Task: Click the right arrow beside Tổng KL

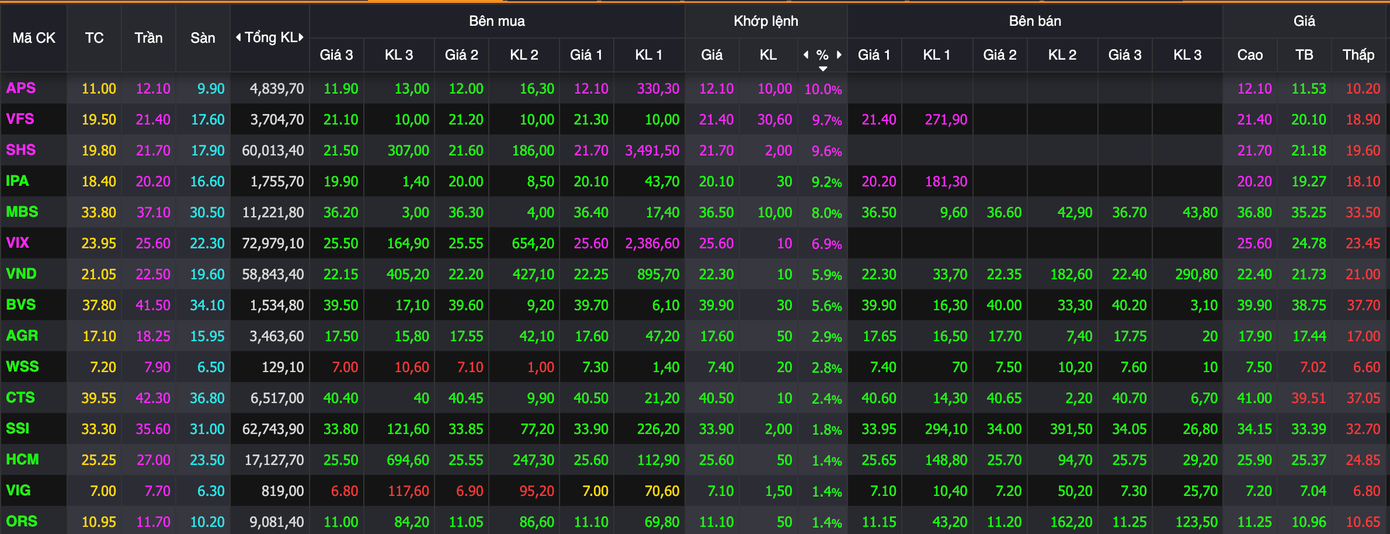Action: (302, 37)
